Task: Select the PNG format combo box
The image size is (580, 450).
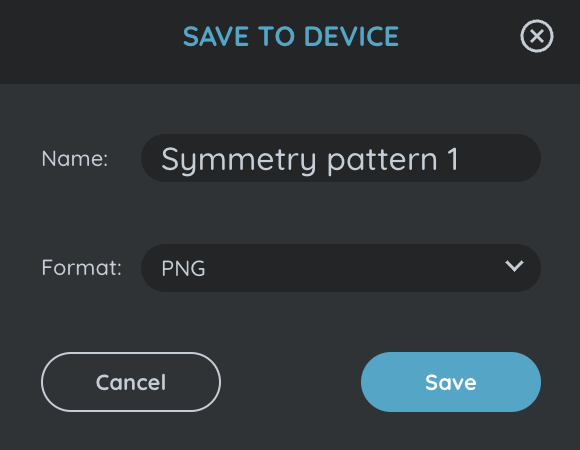Action: pos(341,268)
